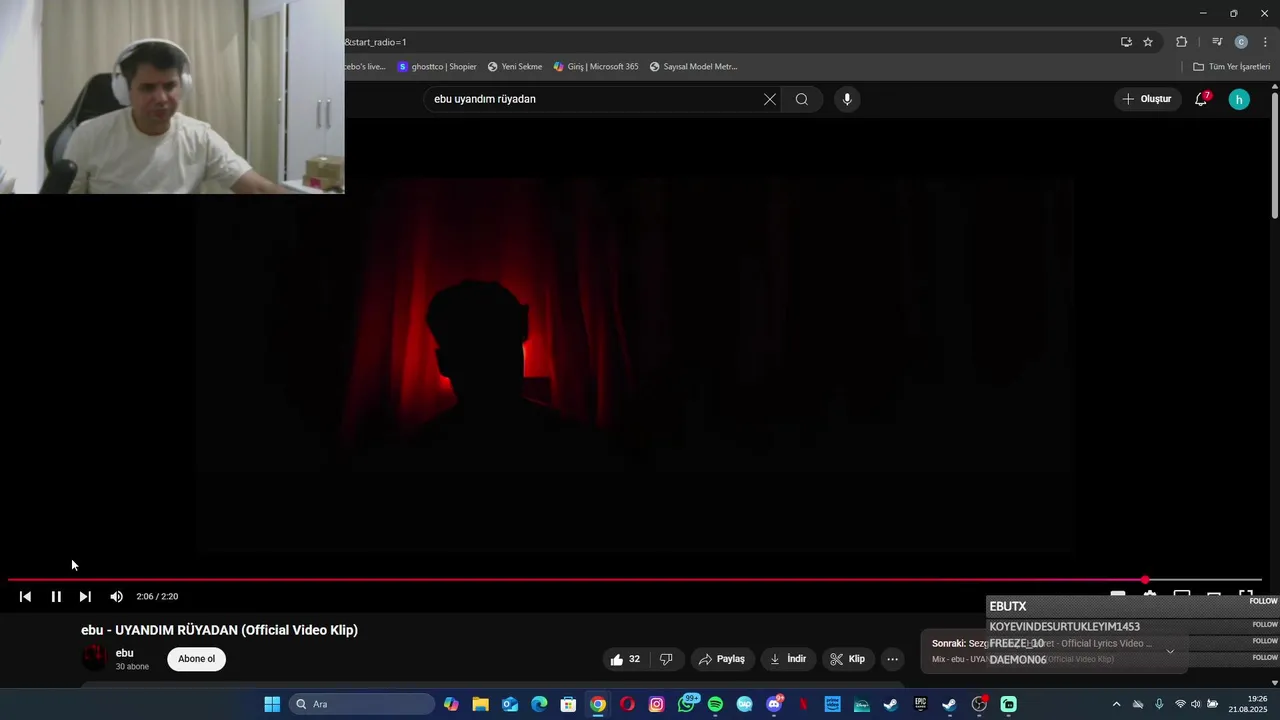Subscribe with Abone ol button
The height and width of the screenshot is (720, 1280).
tap(196, 659)
